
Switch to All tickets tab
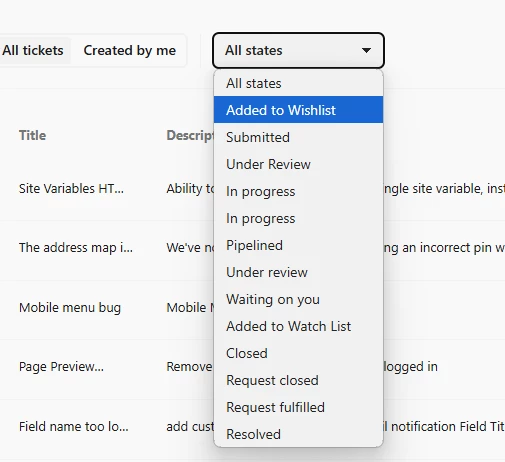tap(33, 50)
